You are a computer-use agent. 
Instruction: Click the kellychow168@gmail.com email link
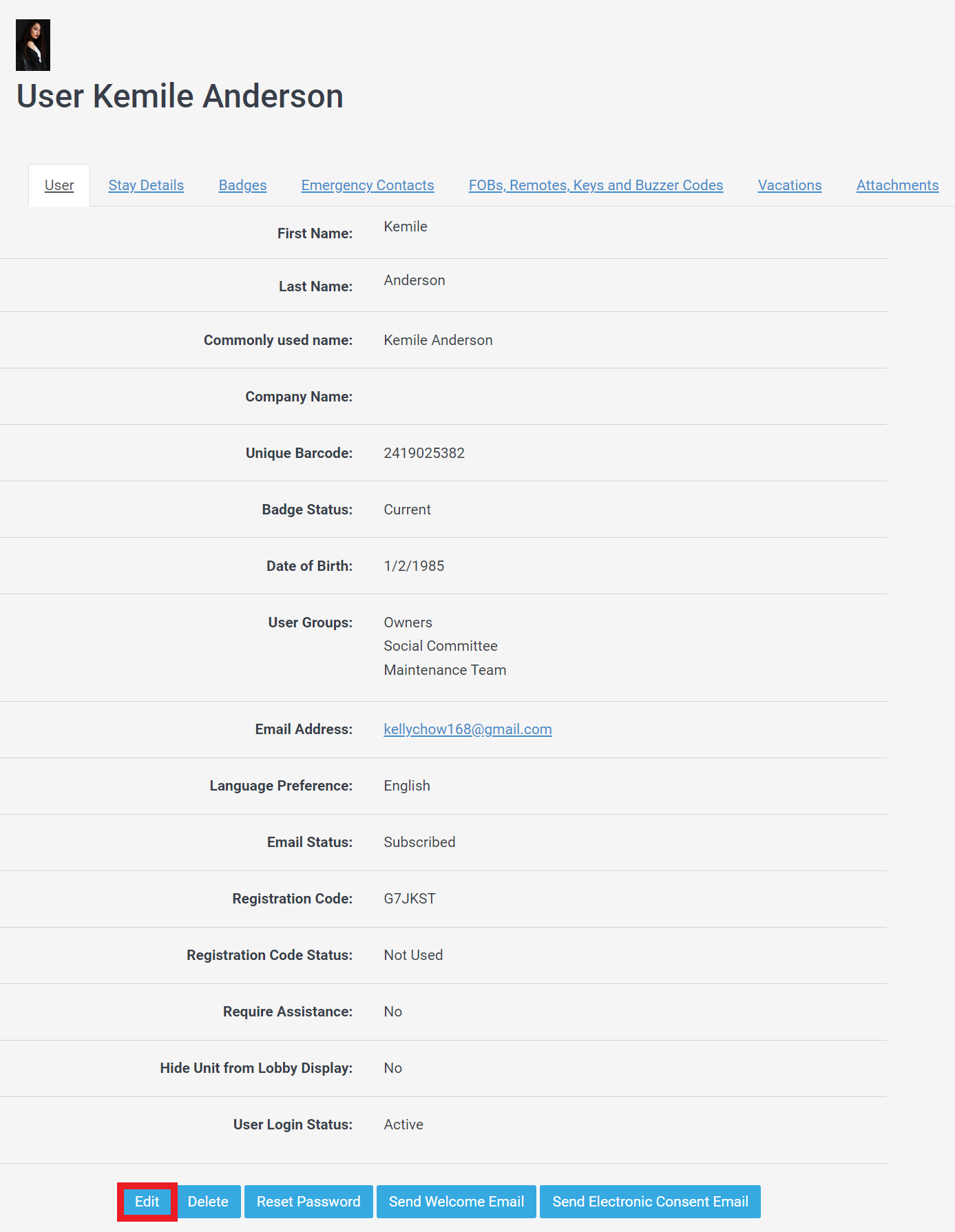click(x=468, y=729)
